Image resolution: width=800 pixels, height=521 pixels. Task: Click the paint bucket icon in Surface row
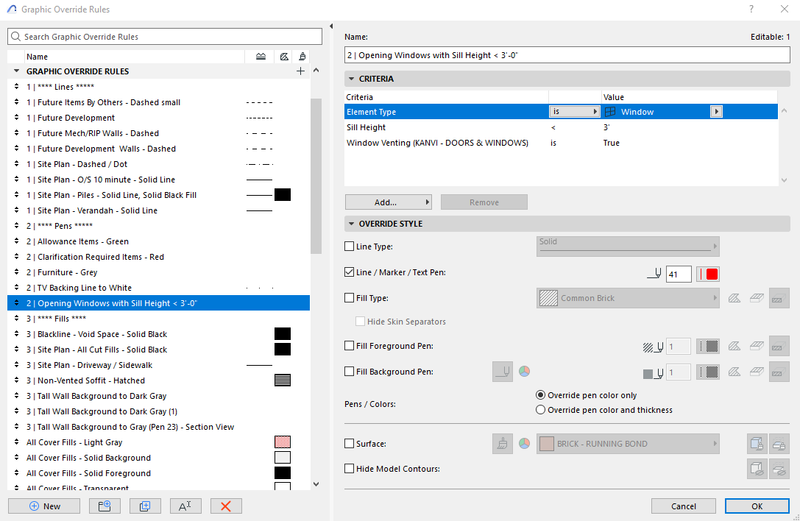[x=503, y=443]
